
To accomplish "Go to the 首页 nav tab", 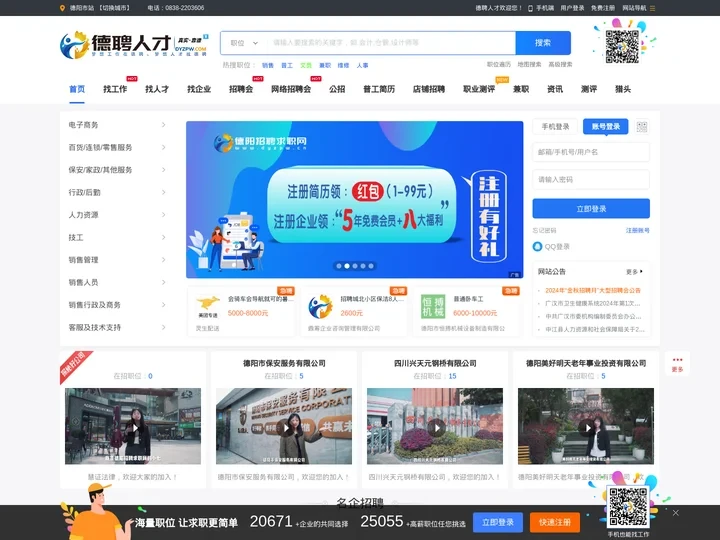I will pos(77,89).
